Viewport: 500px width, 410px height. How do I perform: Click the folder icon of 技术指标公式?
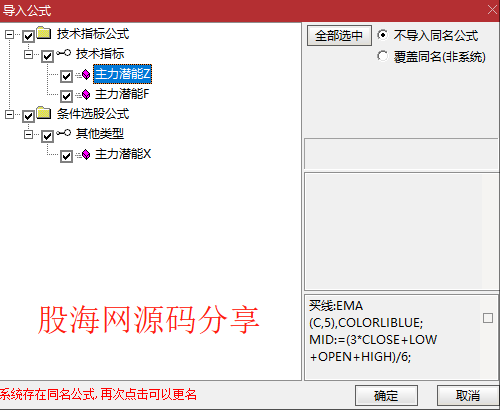pos(44,33)
